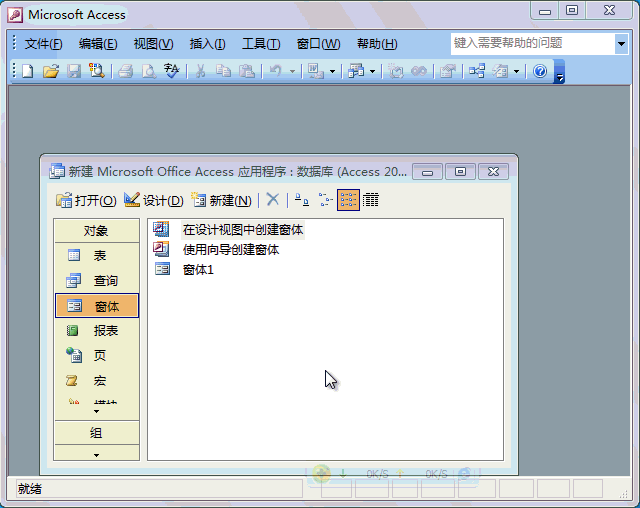Click the 组 group bar

click(96, 433)
